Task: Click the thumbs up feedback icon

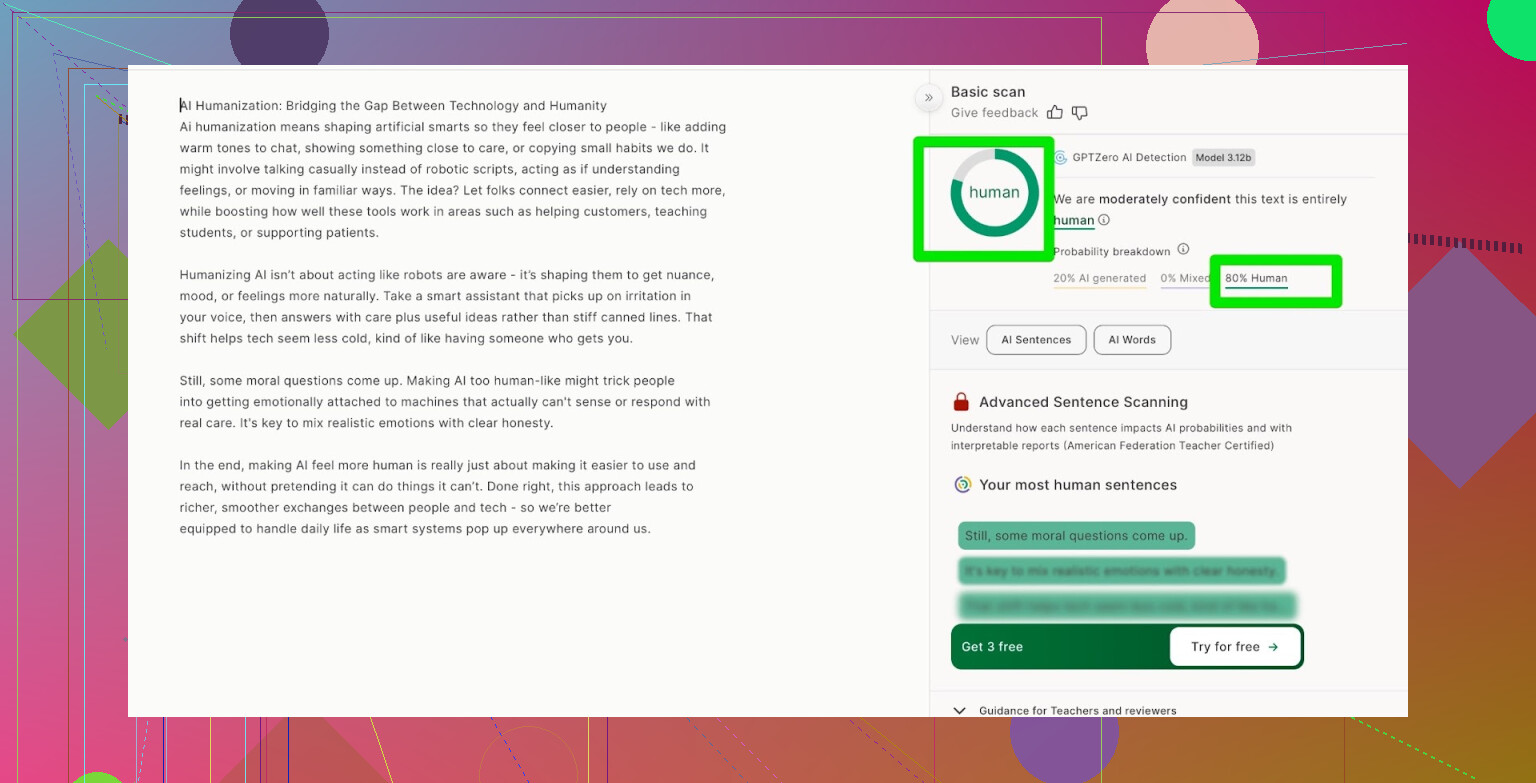Action: coord(1055,113)
